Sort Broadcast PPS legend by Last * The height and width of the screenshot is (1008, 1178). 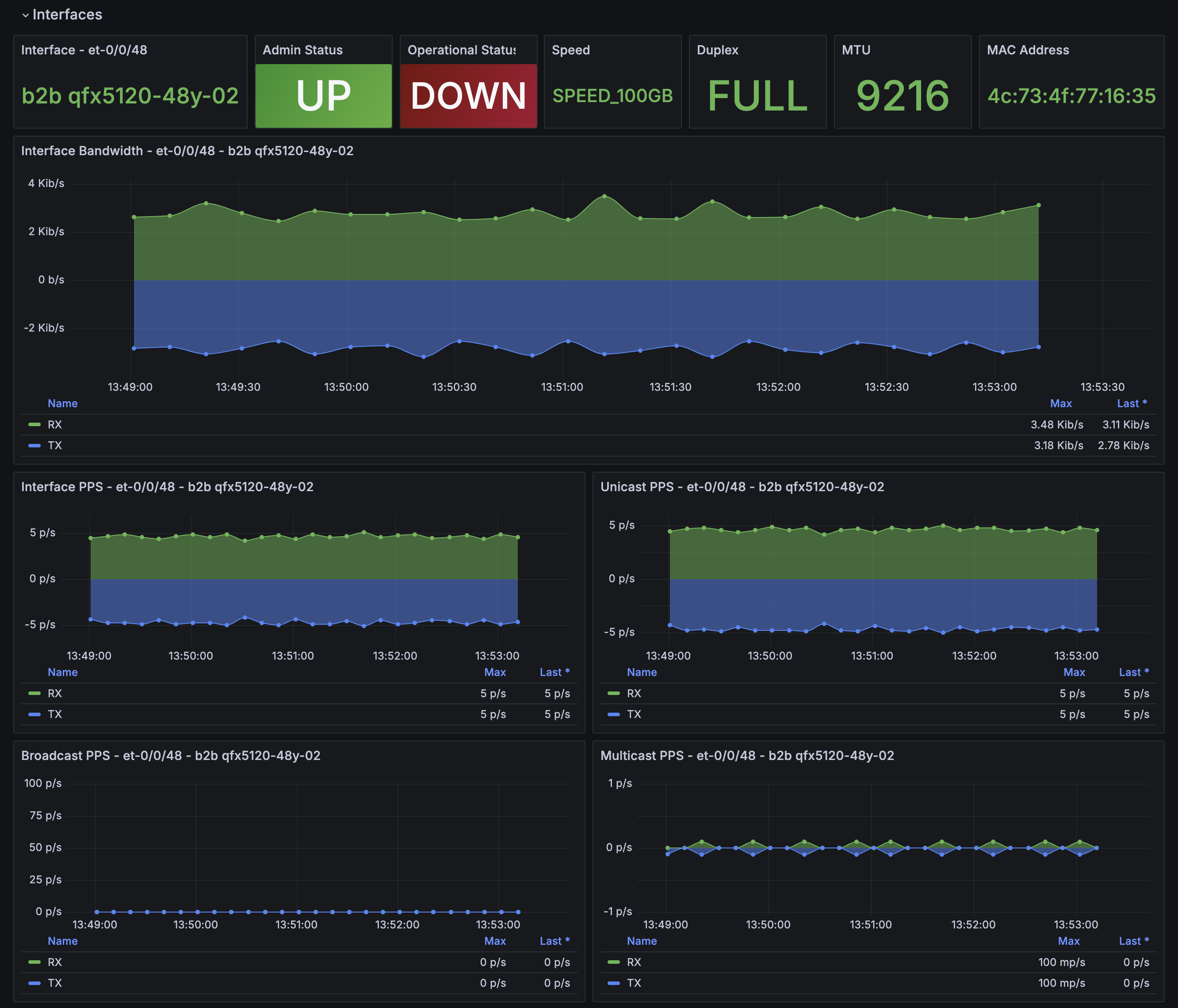pos(555,942)
